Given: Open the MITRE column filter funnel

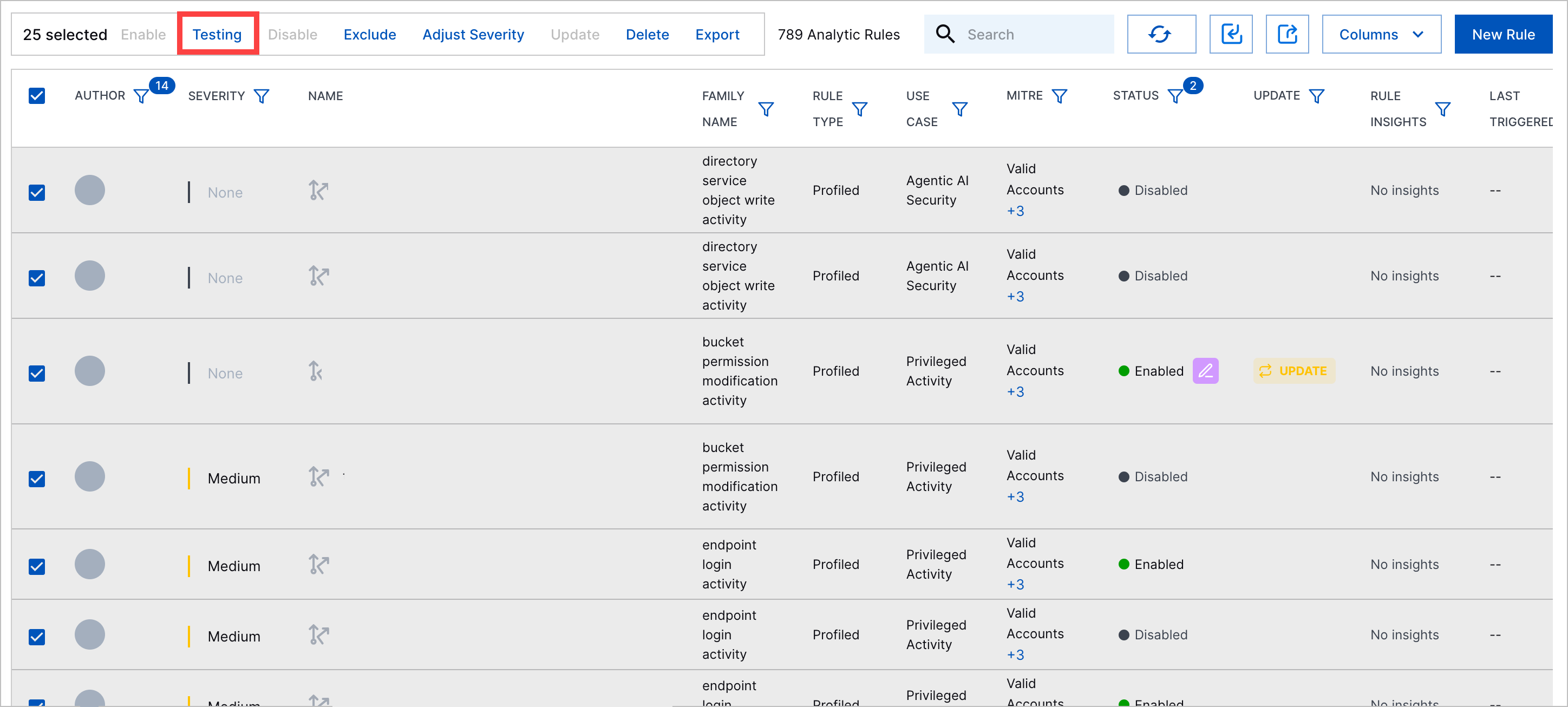Looking at the screenshot, I should pos(1060,95).
